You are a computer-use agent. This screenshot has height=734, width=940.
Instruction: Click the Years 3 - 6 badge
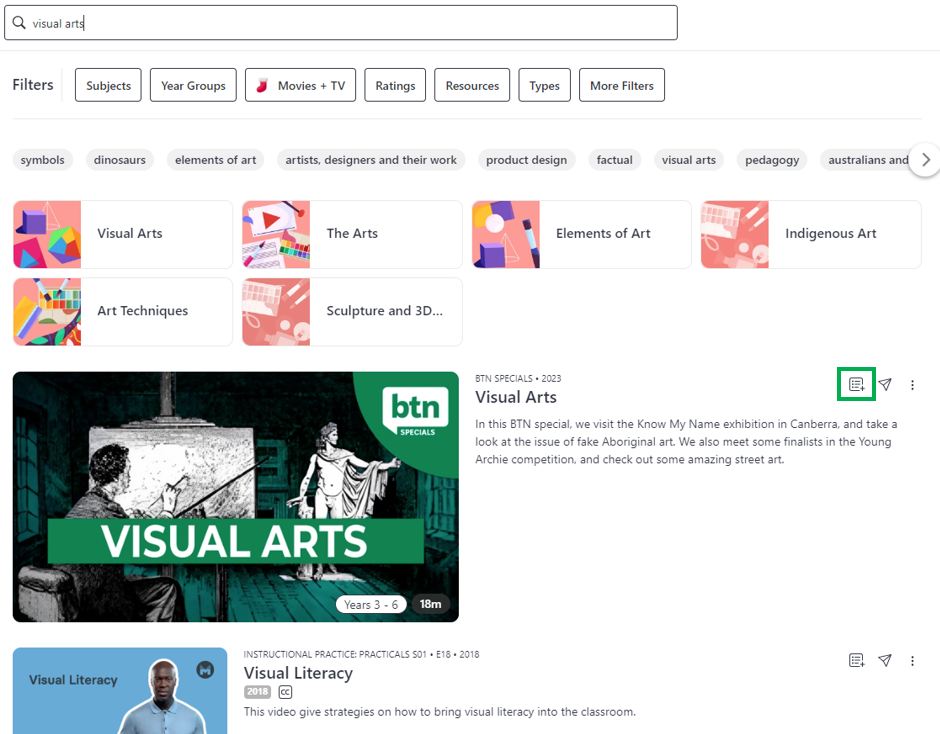371,604
